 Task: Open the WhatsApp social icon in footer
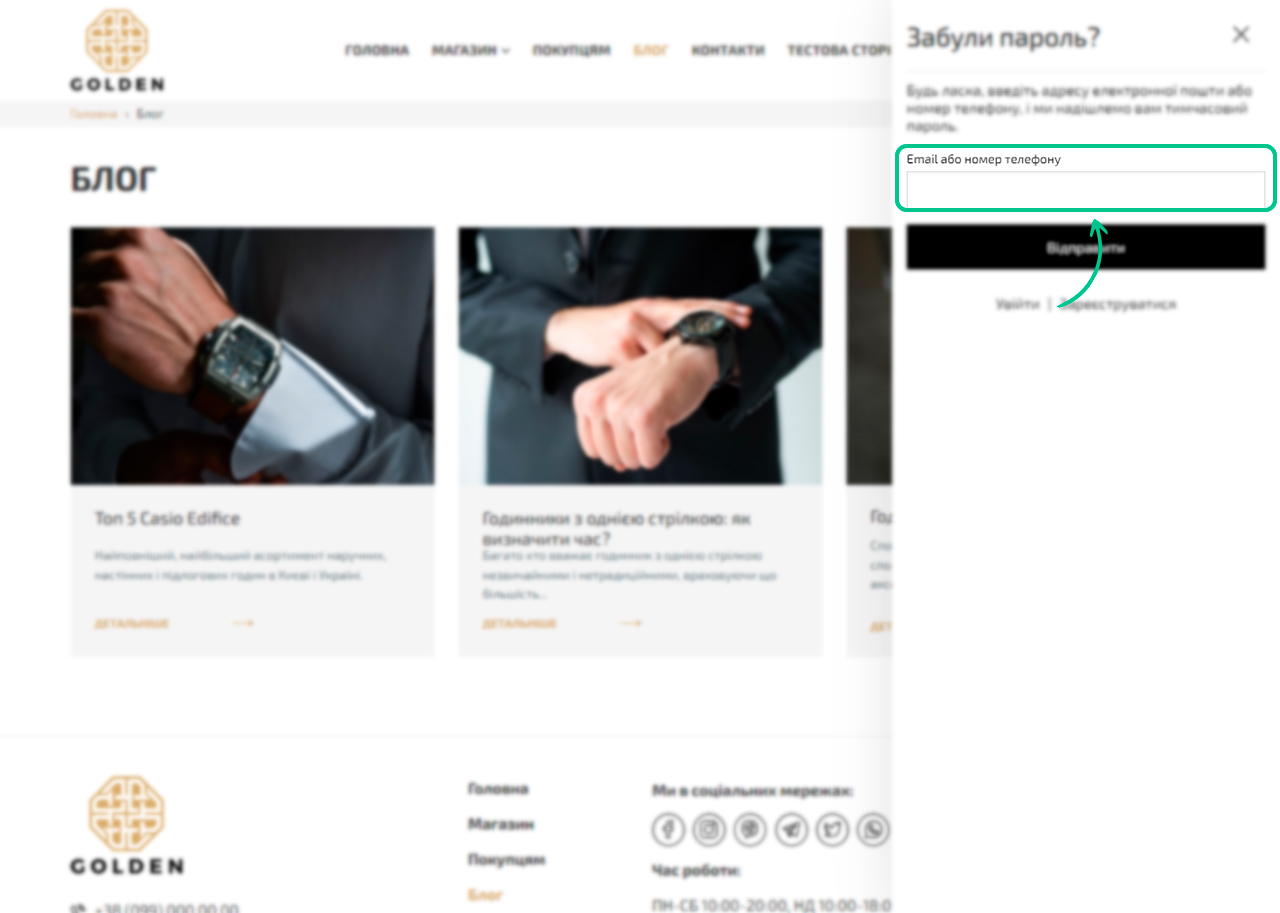(x=873, y=829)
